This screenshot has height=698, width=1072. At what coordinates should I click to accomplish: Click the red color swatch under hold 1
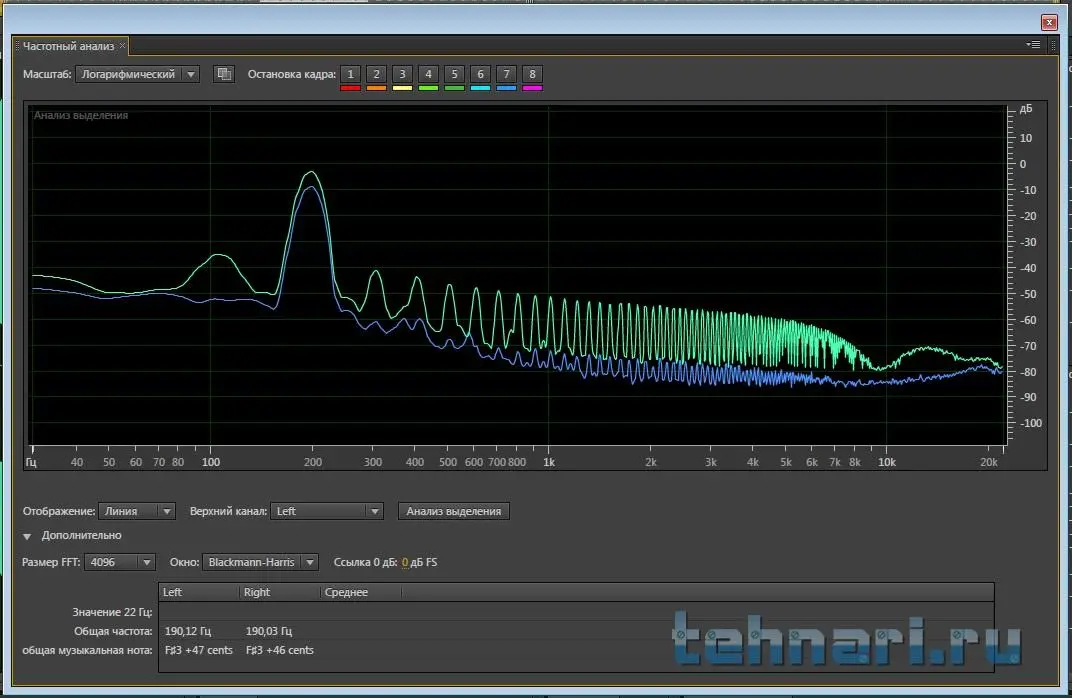point(350,89)
